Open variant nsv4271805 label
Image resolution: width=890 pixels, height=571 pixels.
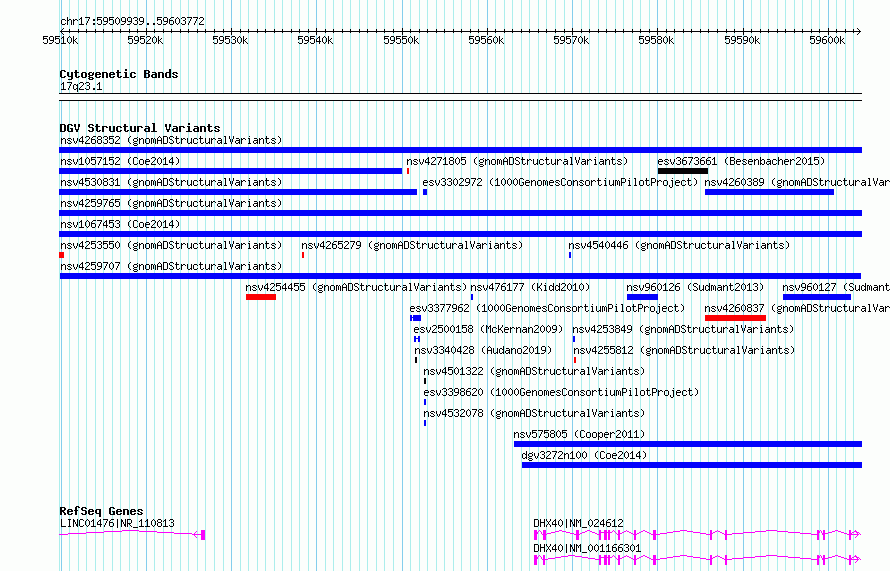click(517, 161)
